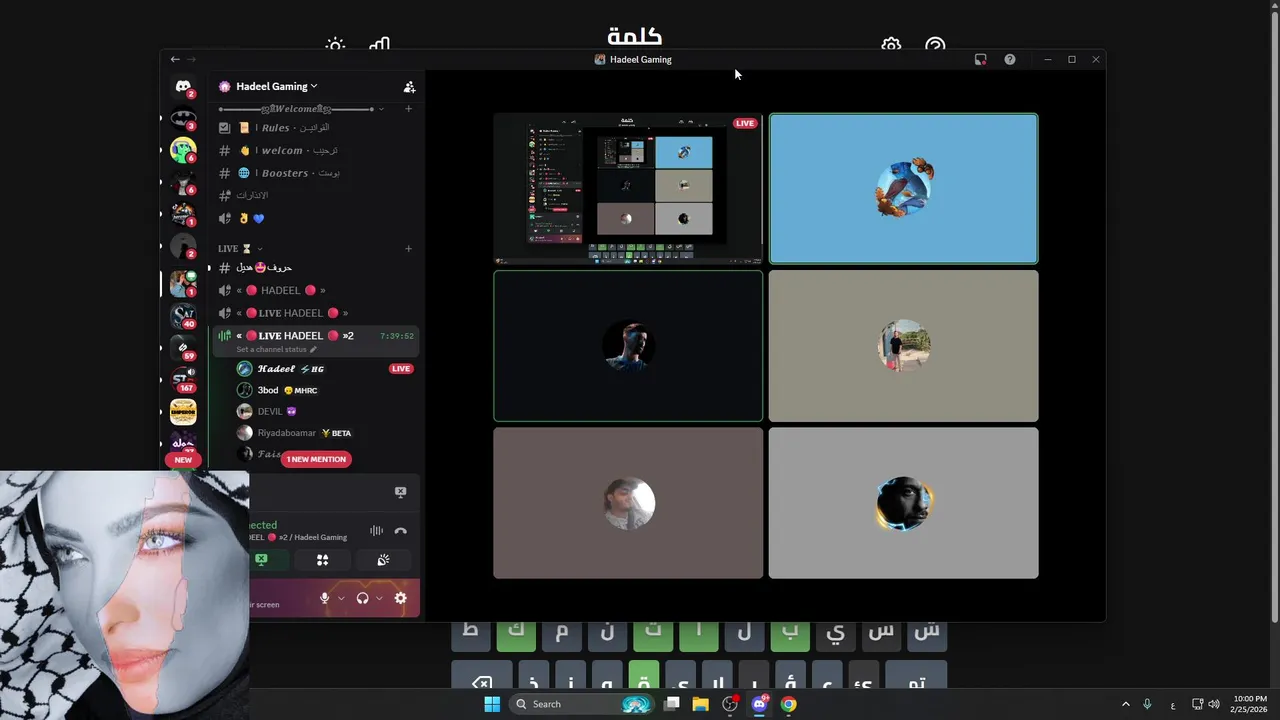Open Discord inbox icon in title bar
The image size is (1280, 720).
[x=980, y=59]
